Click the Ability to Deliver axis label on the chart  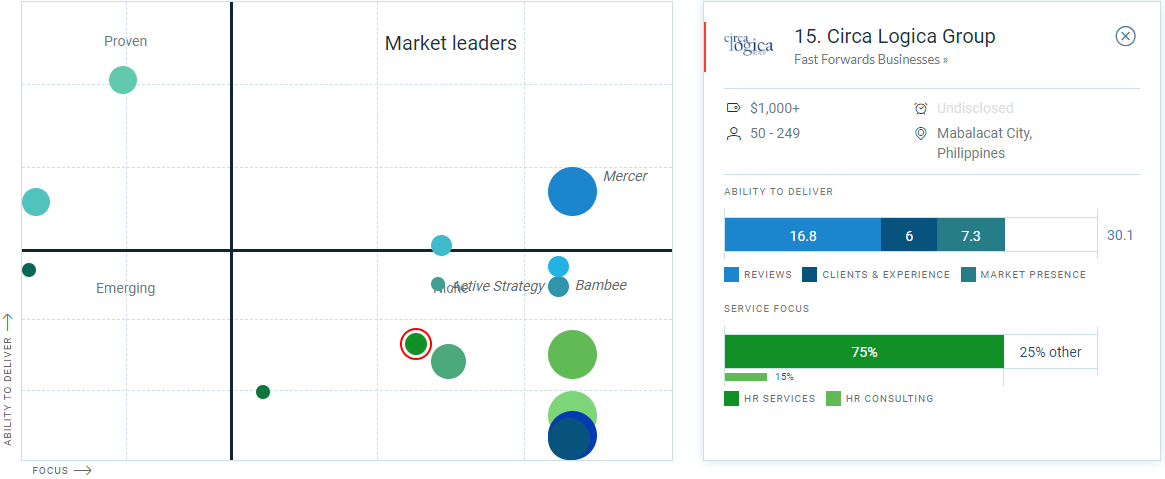tap(8, 391)
